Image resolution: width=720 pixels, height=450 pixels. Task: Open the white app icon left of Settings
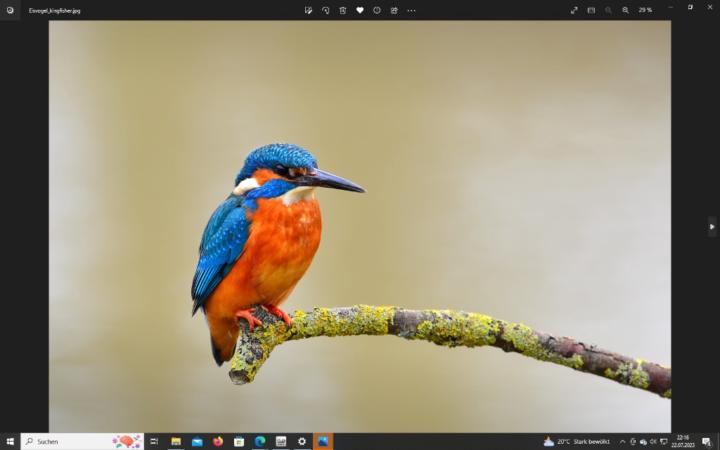tap(281, 441)
